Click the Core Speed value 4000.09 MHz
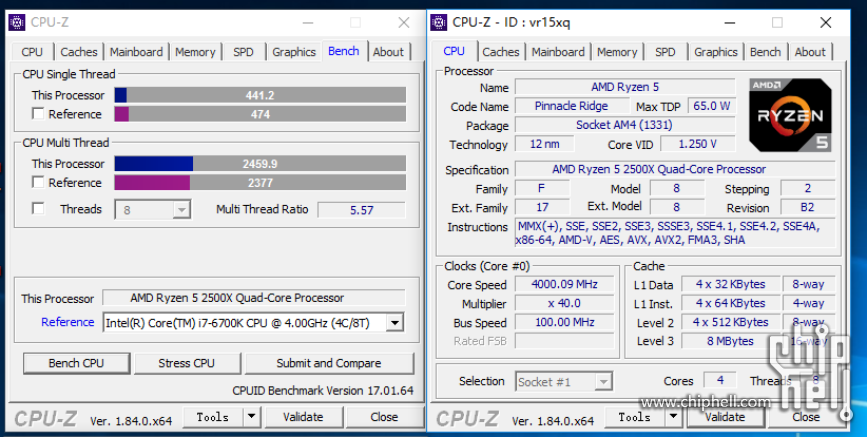The width and height of the screenshot is (867, 437). [x=565, y=284]
